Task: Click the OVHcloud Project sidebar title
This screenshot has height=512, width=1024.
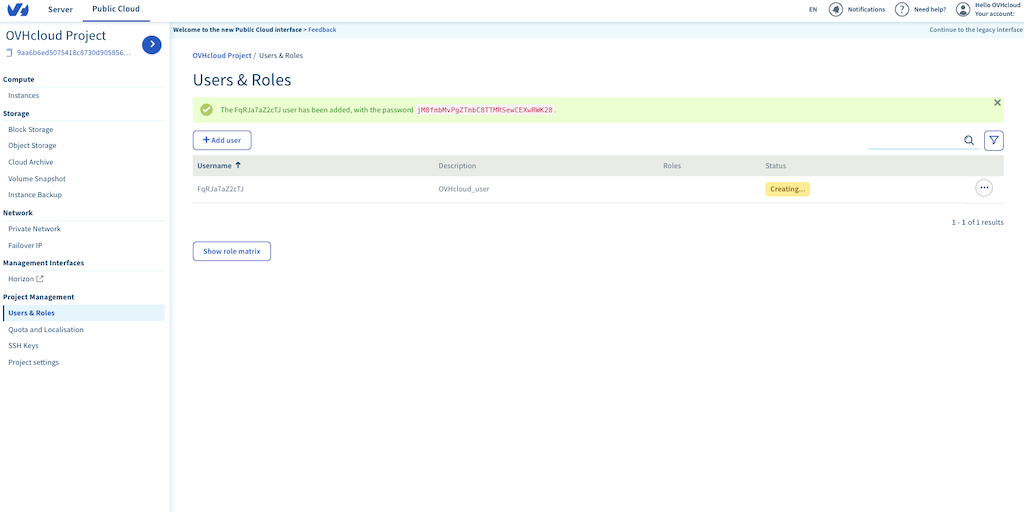Action: [x=56, y=35]
